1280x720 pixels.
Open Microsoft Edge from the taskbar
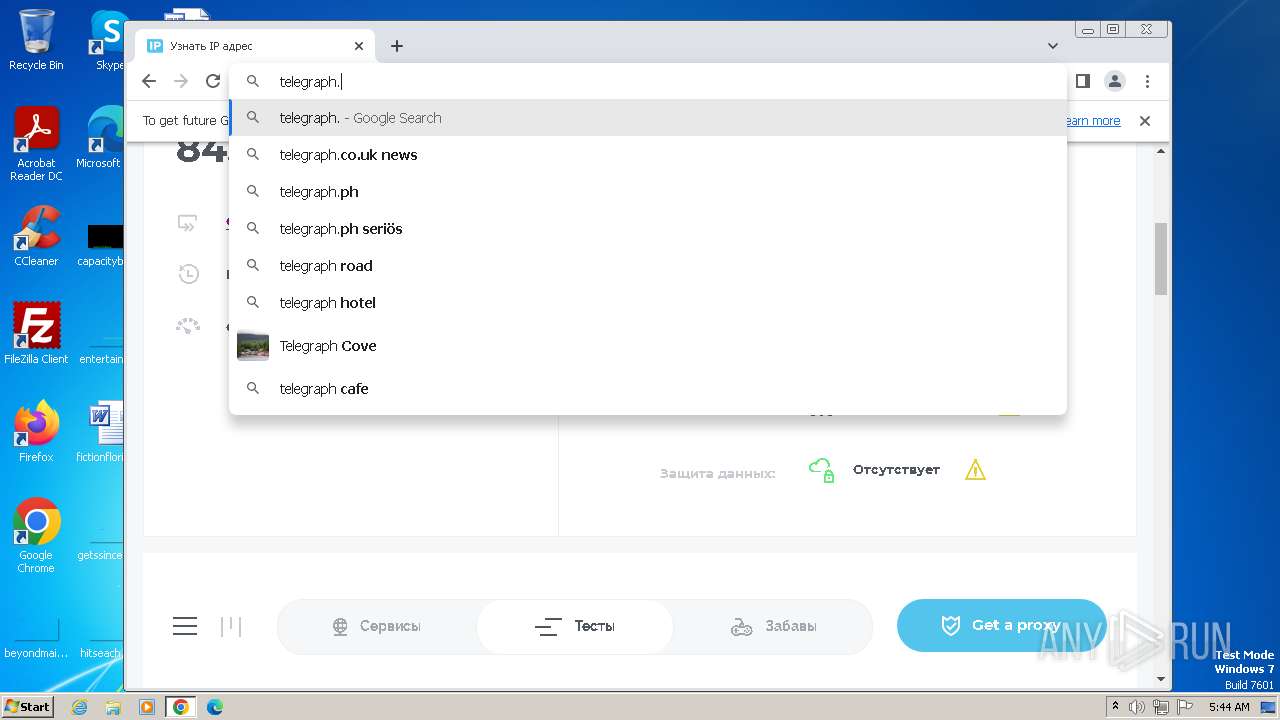click(214, 707)
